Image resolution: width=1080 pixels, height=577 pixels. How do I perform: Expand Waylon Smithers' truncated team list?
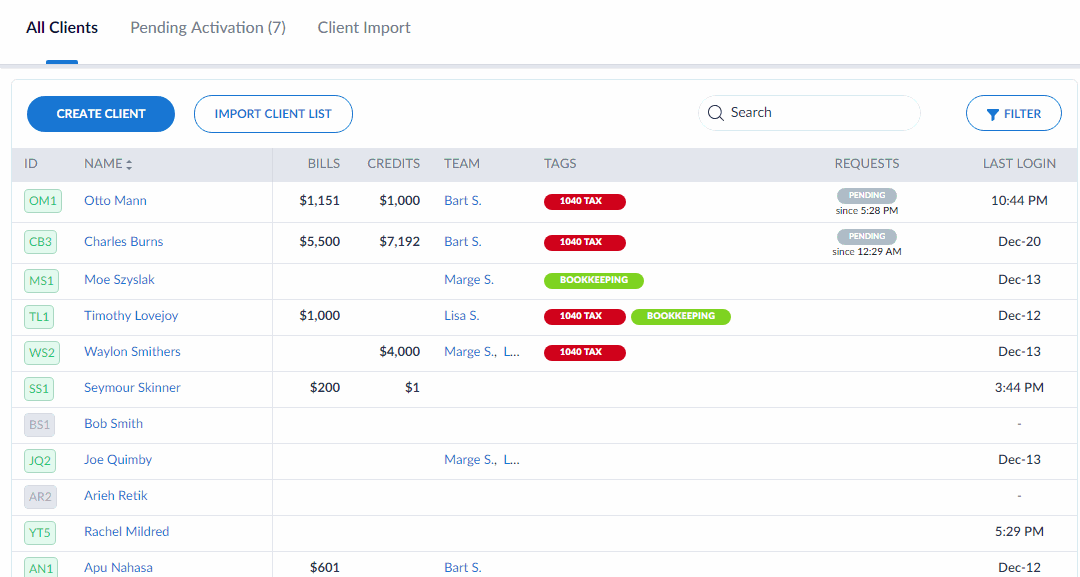511,352
